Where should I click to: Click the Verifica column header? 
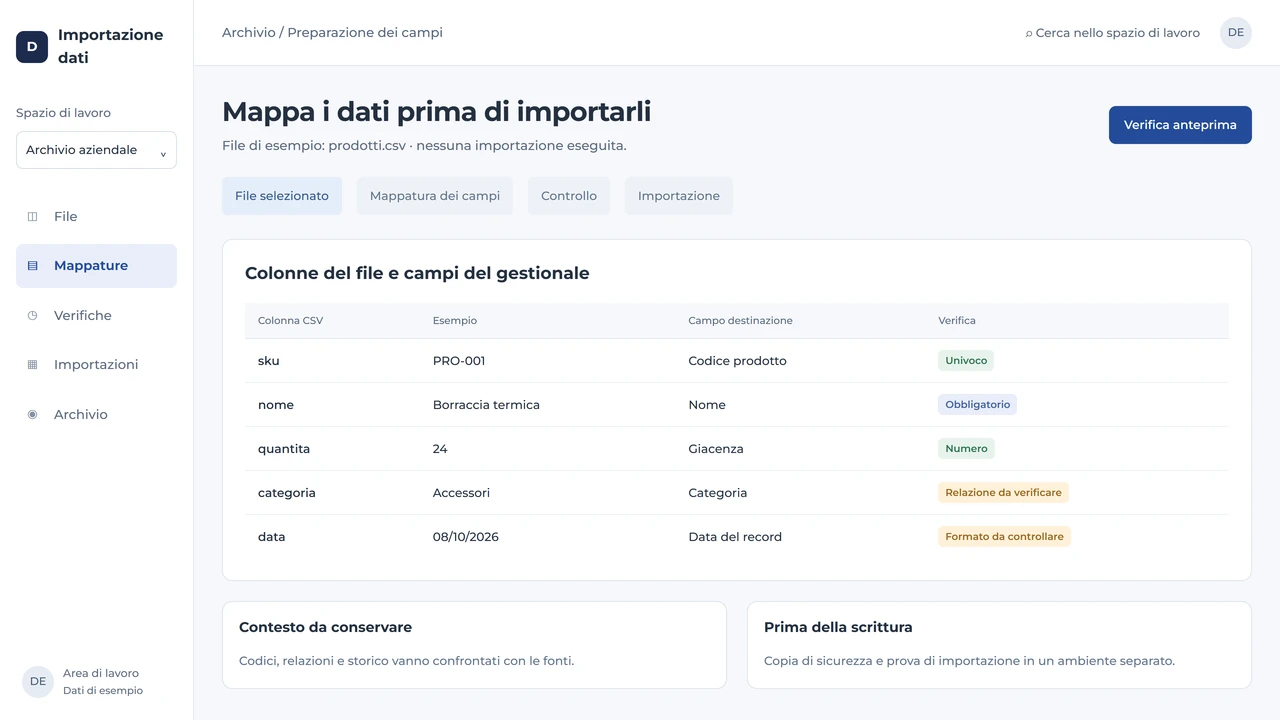tap(957, 321)
